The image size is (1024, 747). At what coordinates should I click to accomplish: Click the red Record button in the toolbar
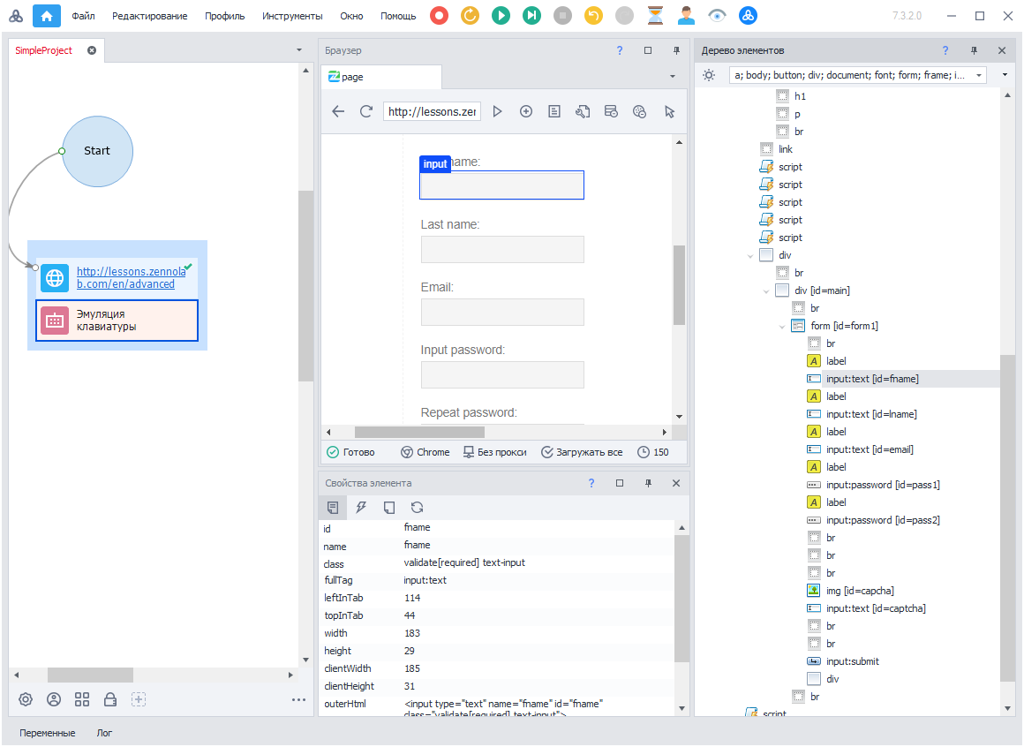pyautogui.click(x=439, y=16)
